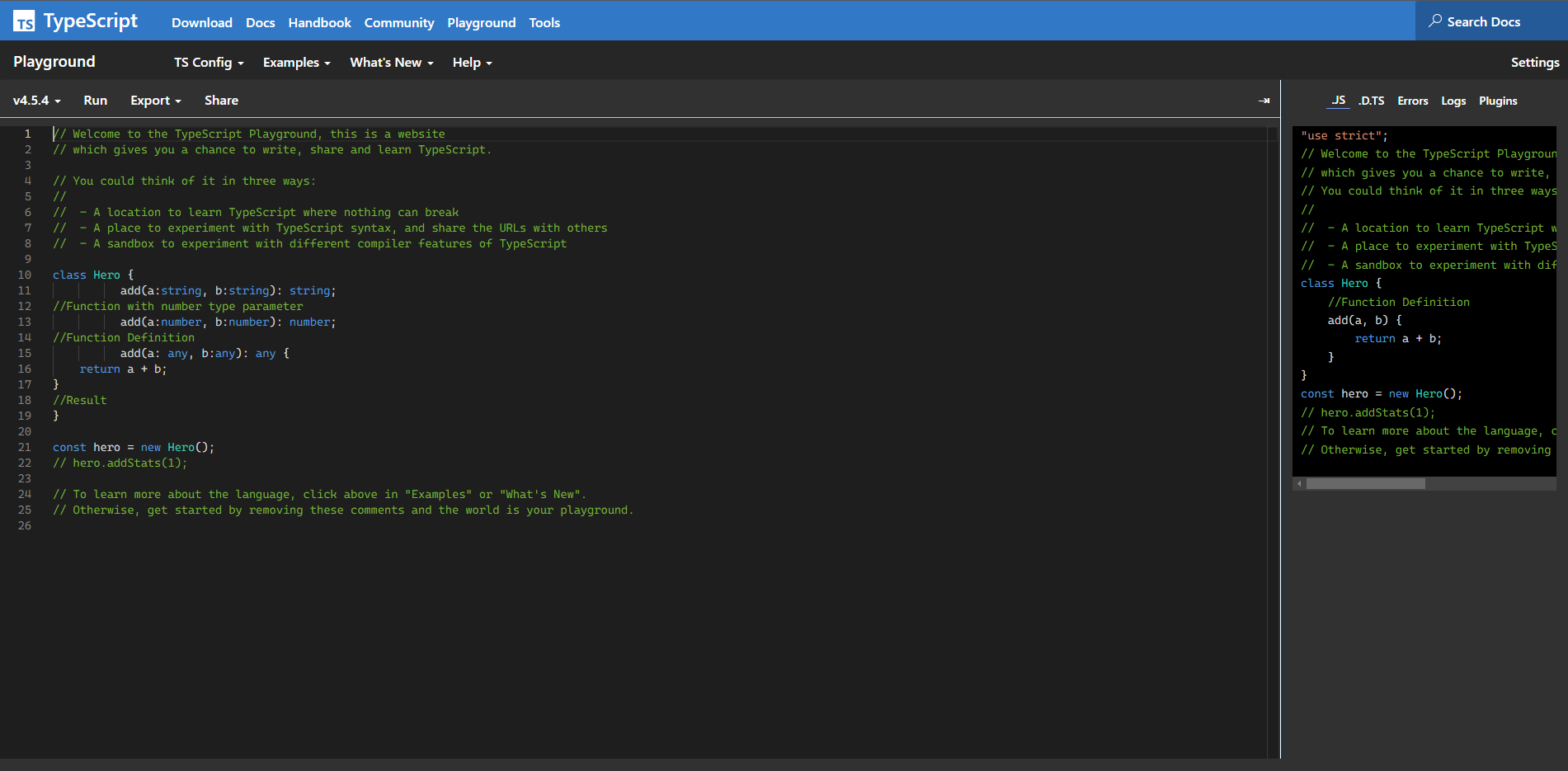Click '//Function Definition' comment in editor
The image size is (1568, 771).
124,337
